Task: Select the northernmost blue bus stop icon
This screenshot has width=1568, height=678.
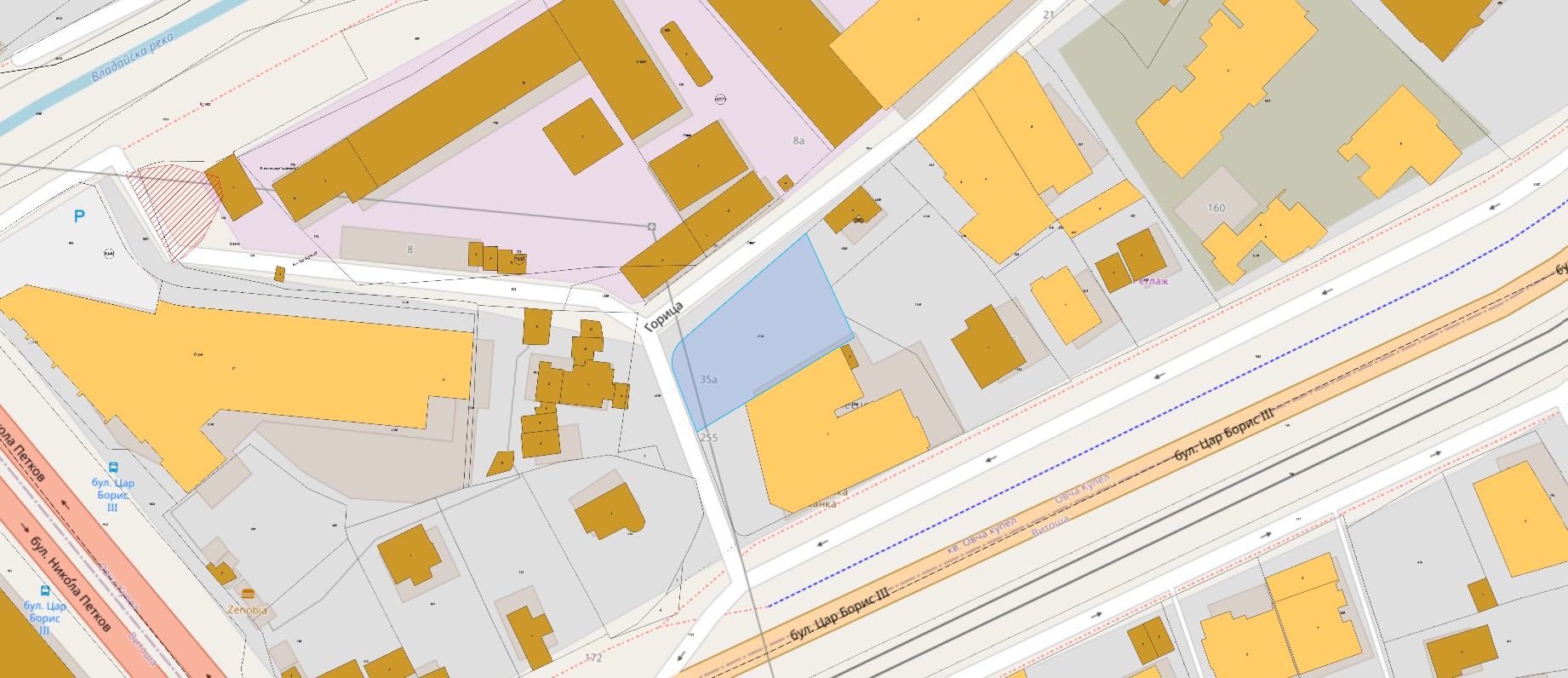Action: 113,468
